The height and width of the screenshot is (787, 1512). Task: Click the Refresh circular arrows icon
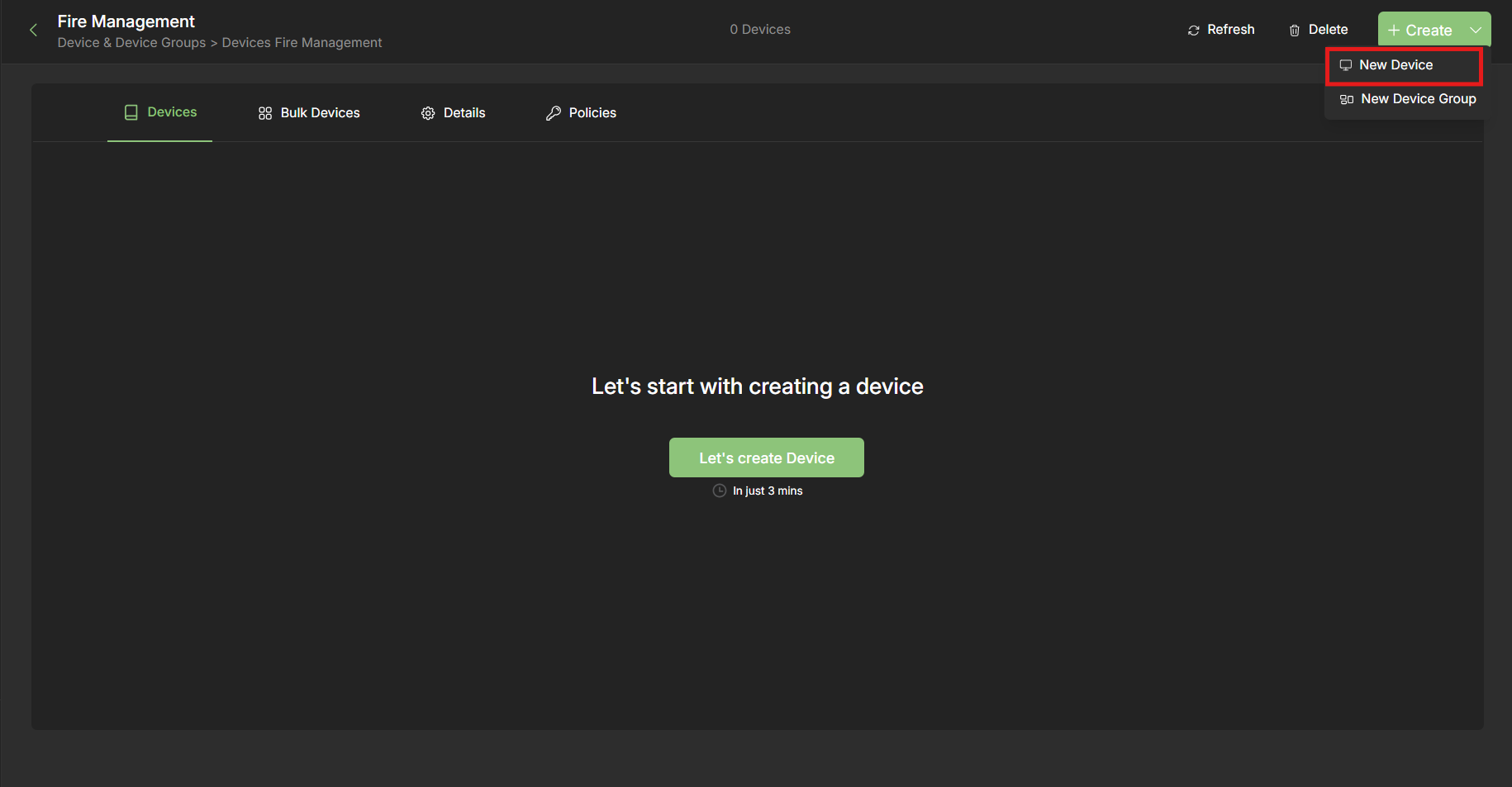[x=1193, y=30]
